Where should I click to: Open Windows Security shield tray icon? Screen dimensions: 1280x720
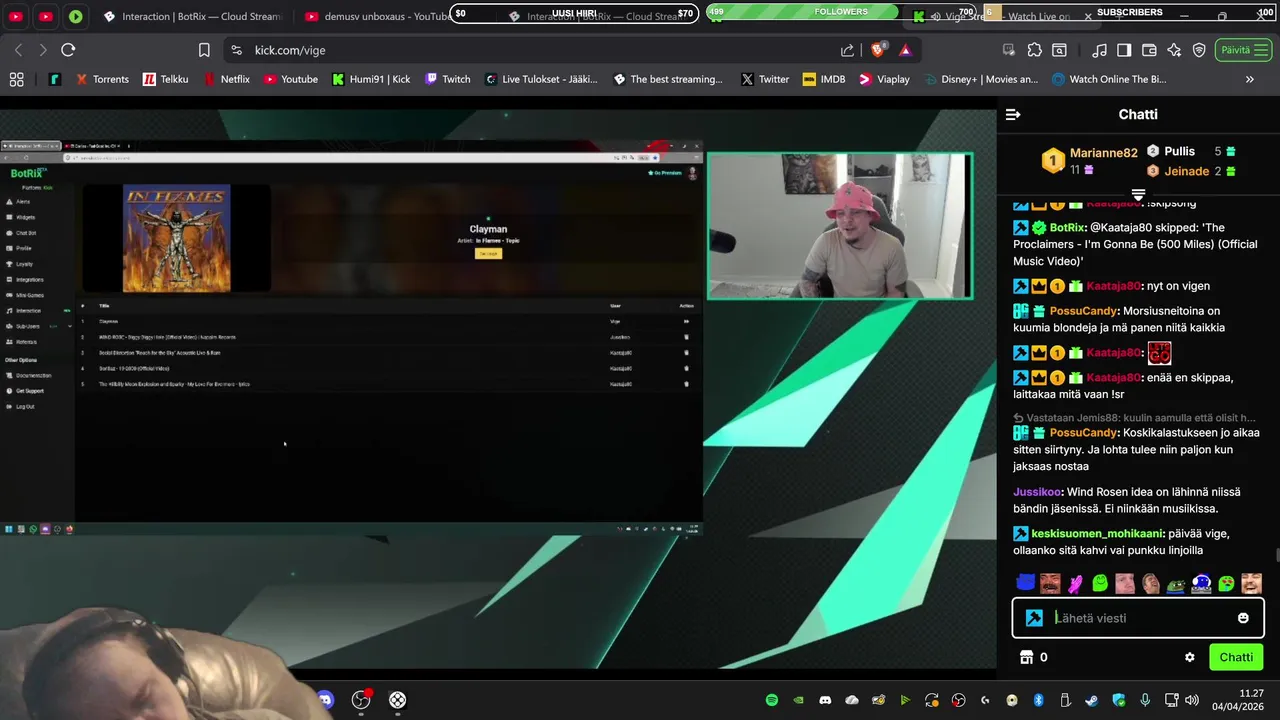[x=1118, y=700]
